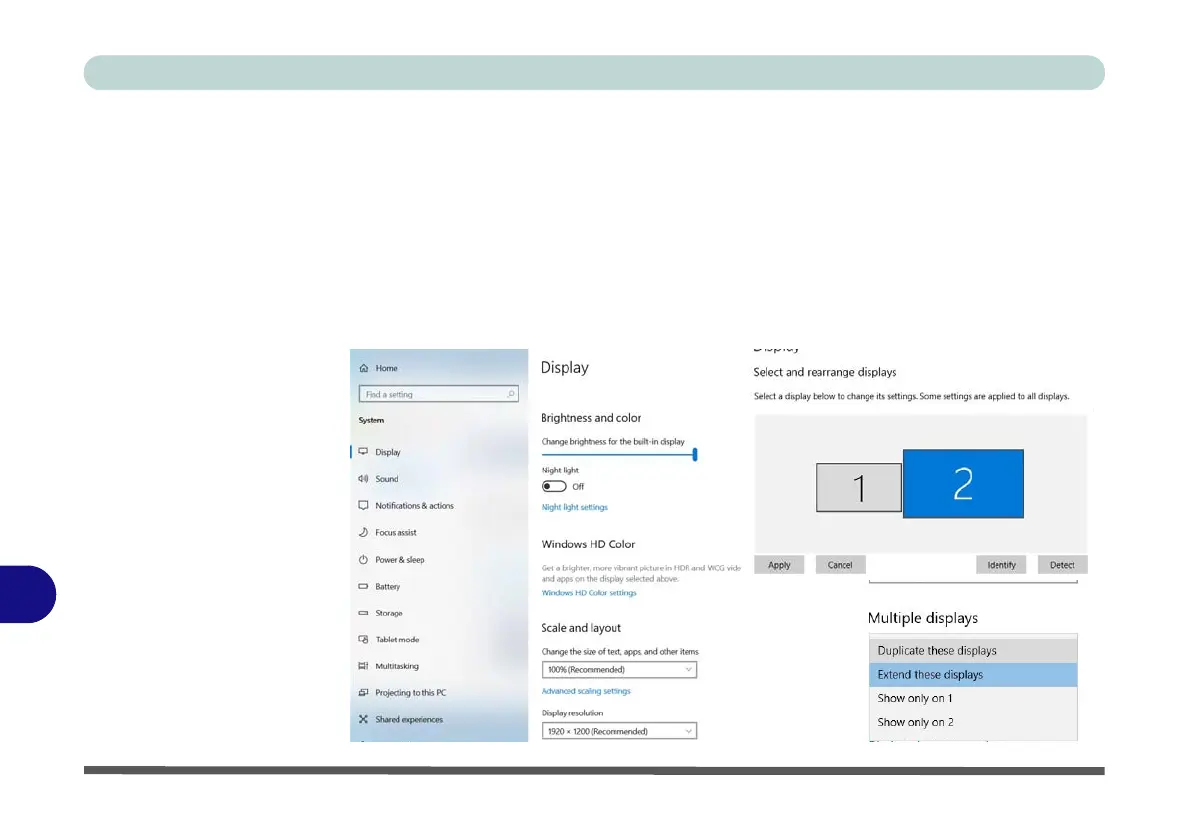Open the Display resolution dropdown
This screenshot has width=1190, height=838.
coord(619,731)
